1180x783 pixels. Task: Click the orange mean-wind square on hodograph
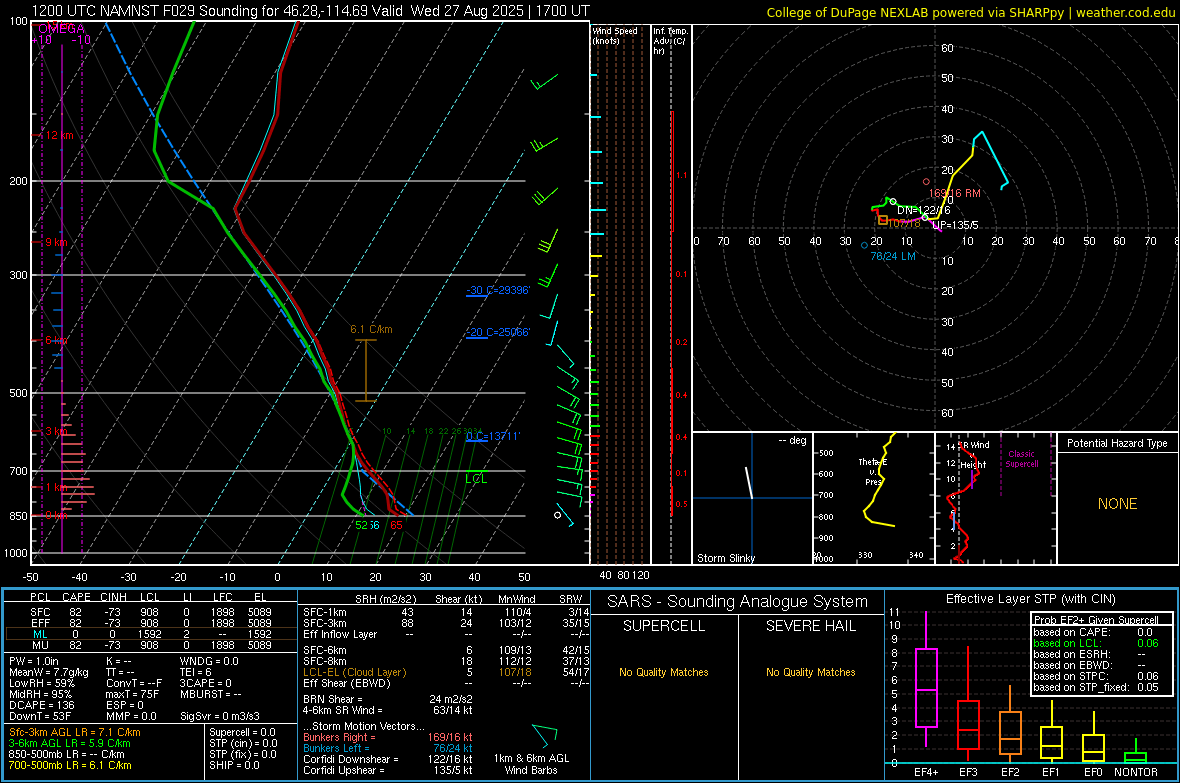pyautogui.click(x=883, y=221)
